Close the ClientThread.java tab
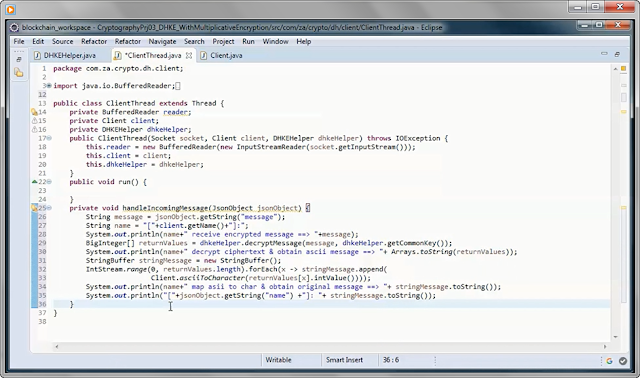Viewport: 640px width, 378px height. tap(189, 55)
